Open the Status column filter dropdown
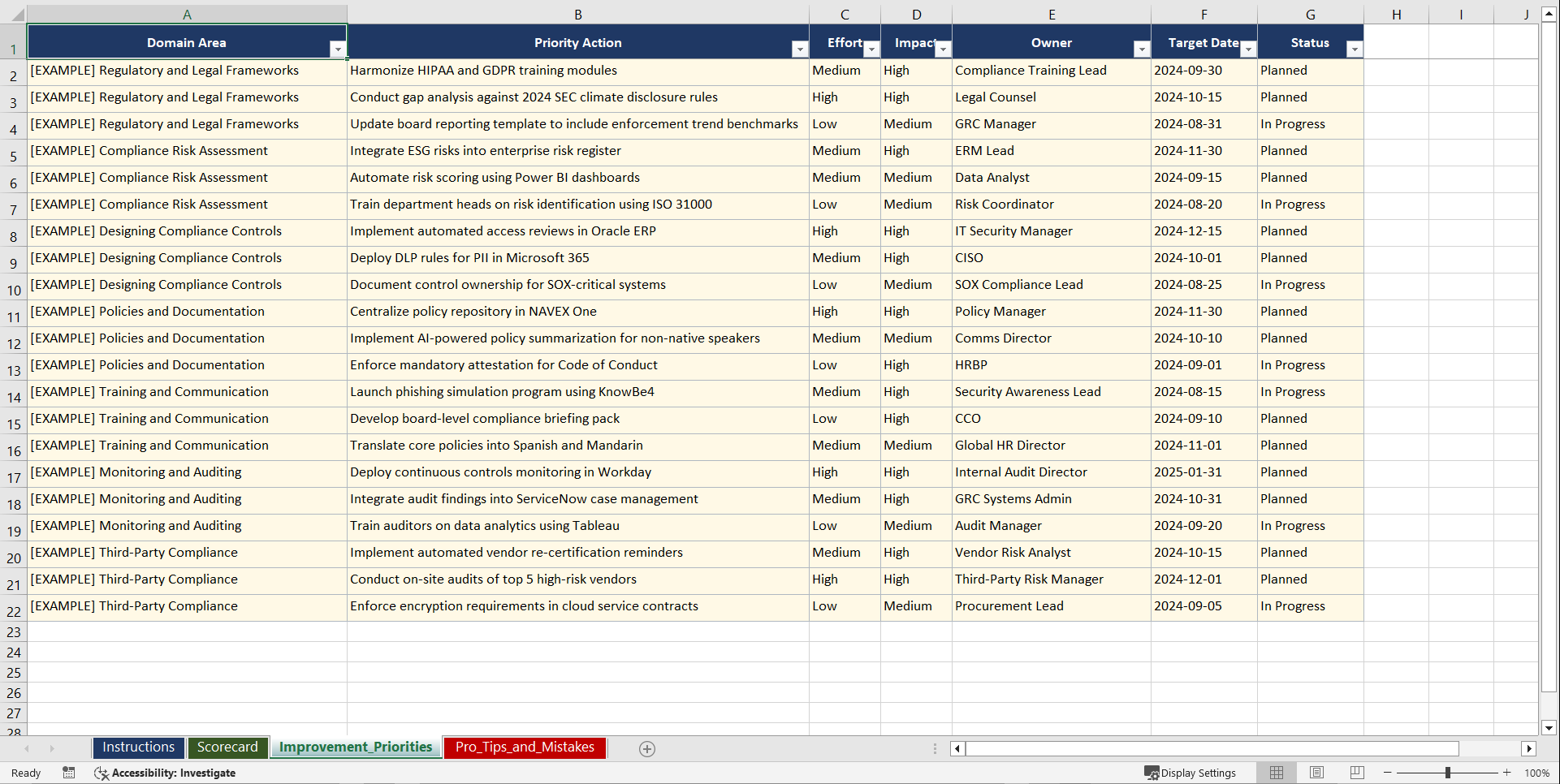1560x784 pixels. 1354,50
